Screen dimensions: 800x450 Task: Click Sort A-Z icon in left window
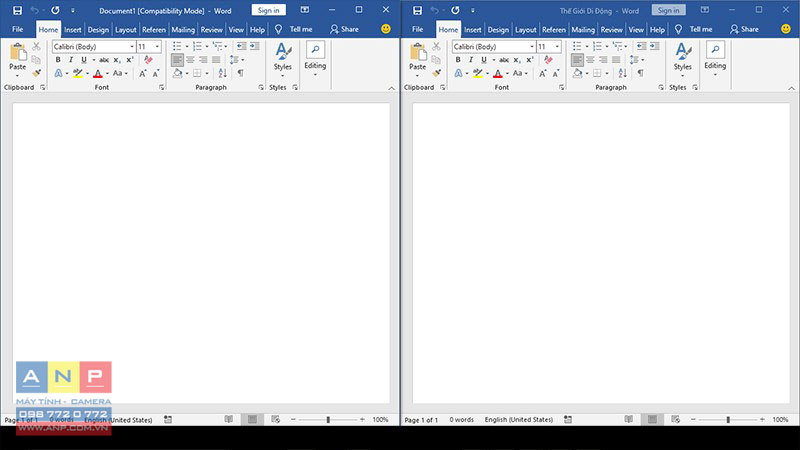(222, 73)
